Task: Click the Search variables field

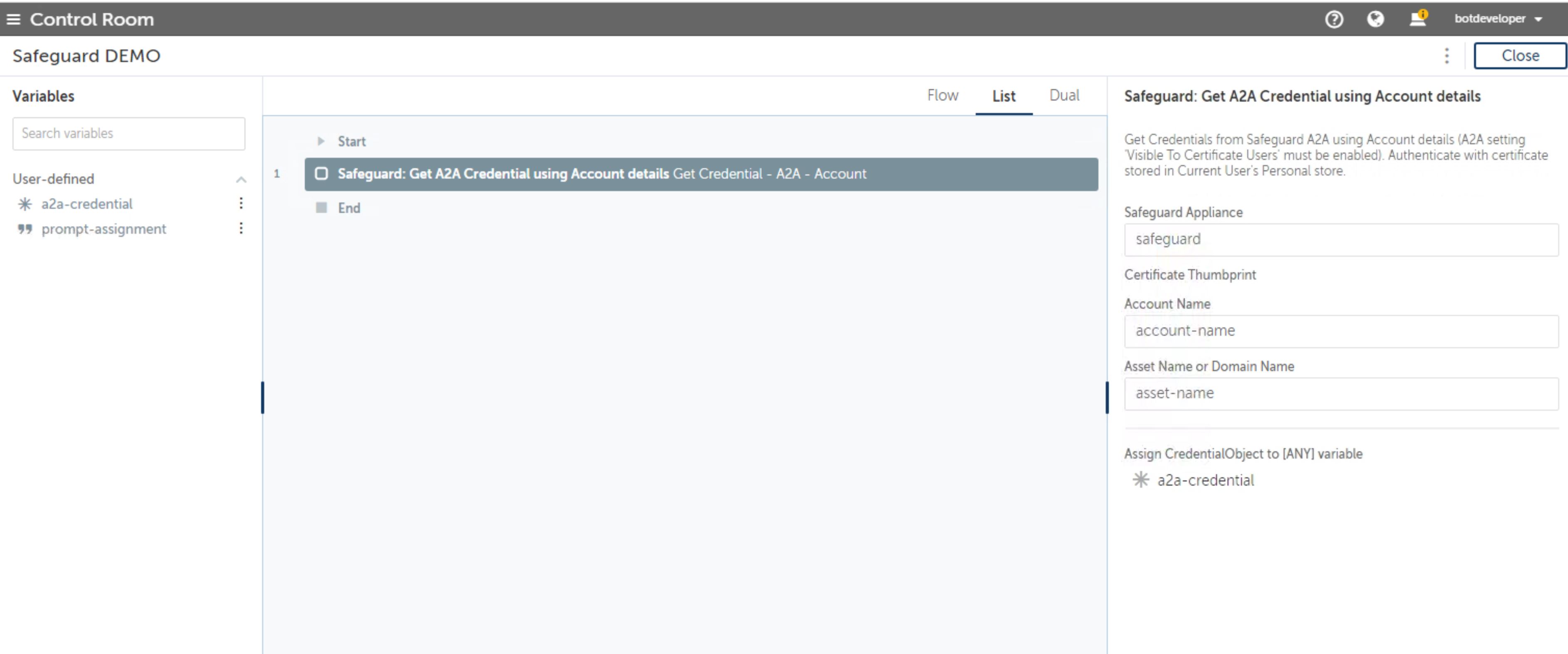Action: [129, 133]
